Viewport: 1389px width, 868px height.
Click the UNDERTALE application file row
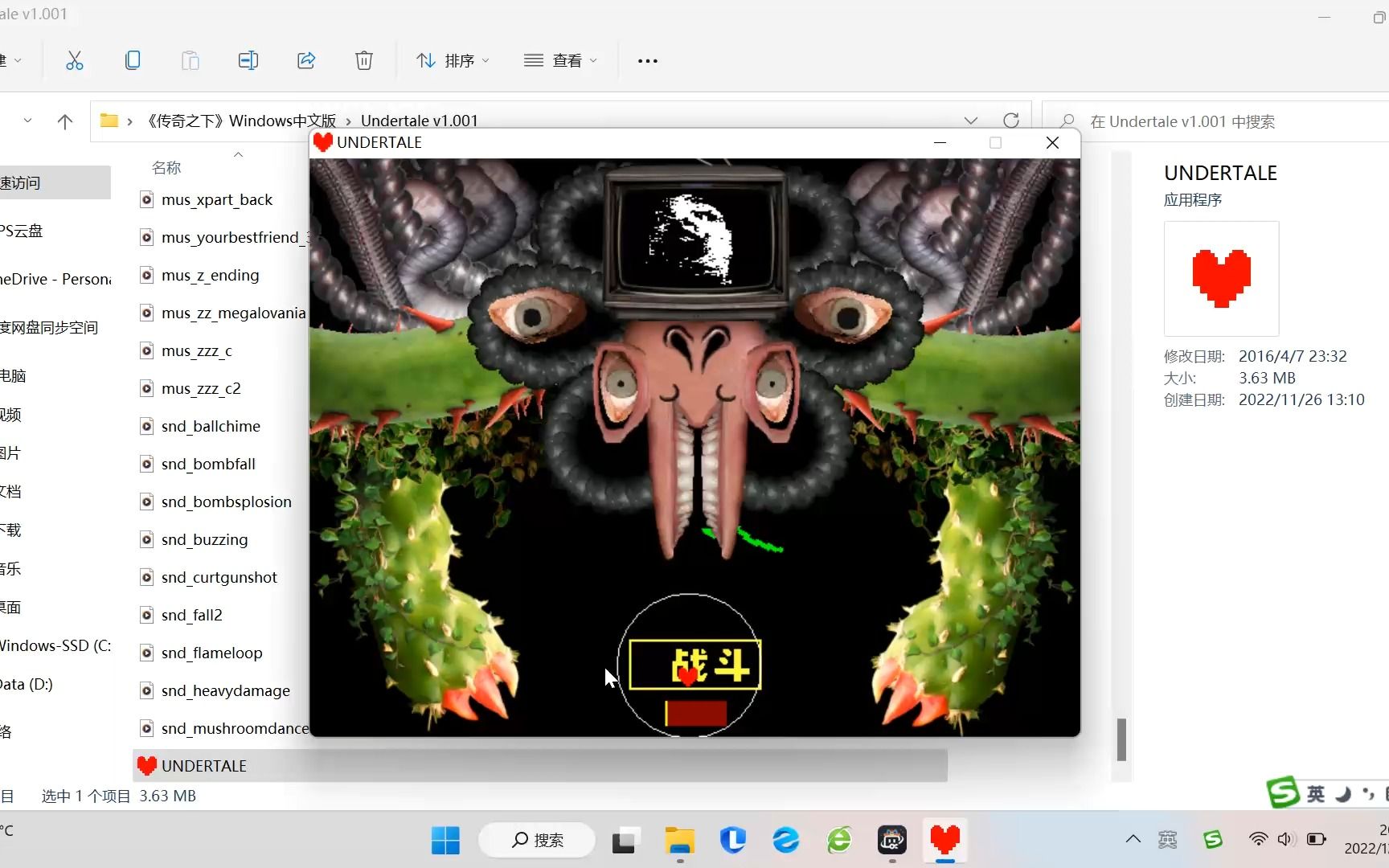pos(540,766)
